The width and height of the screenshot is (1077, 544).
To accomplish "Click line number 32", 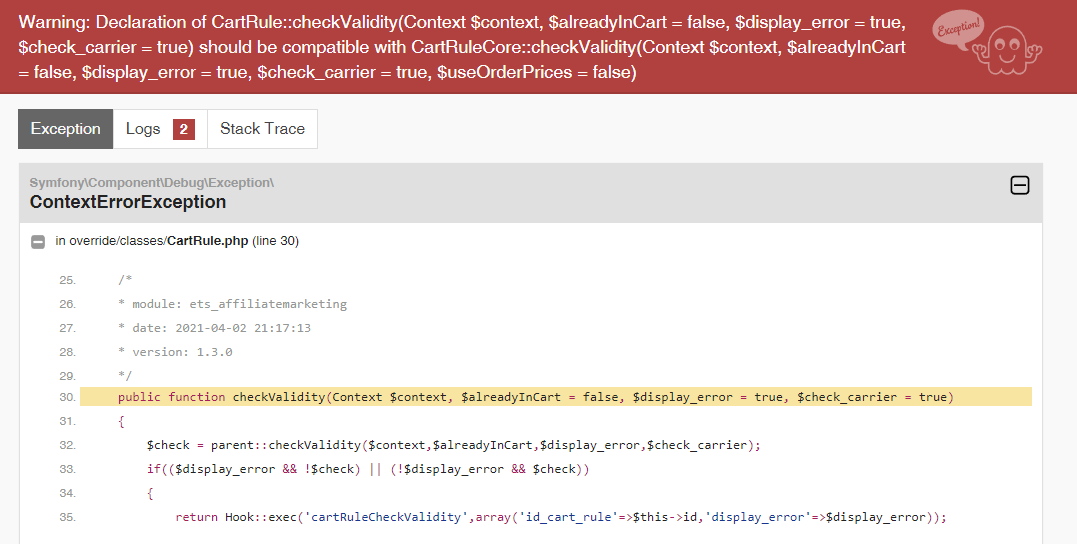I will (x=67, y=445).
